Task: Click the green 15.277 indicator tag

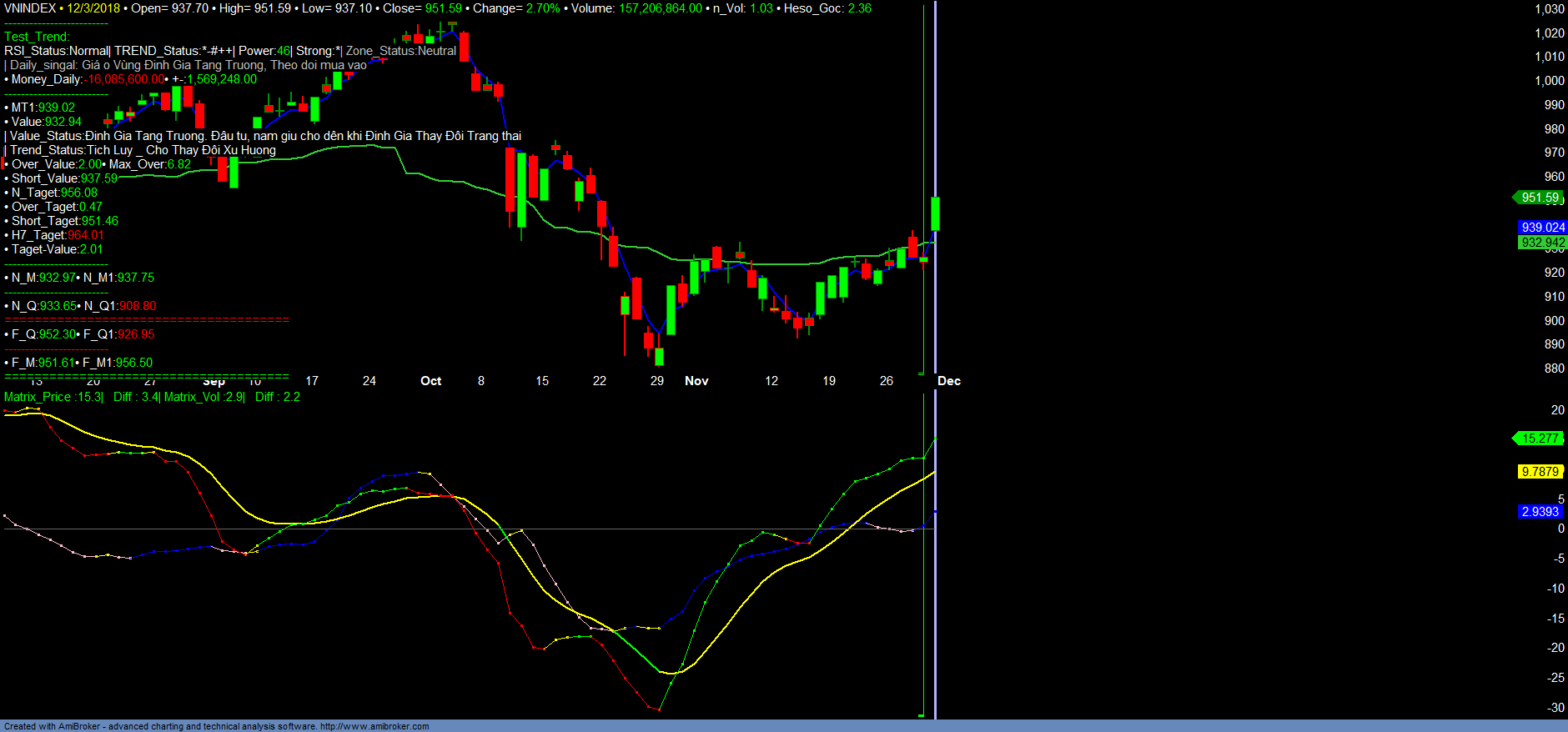Action: pos(1540,439)
